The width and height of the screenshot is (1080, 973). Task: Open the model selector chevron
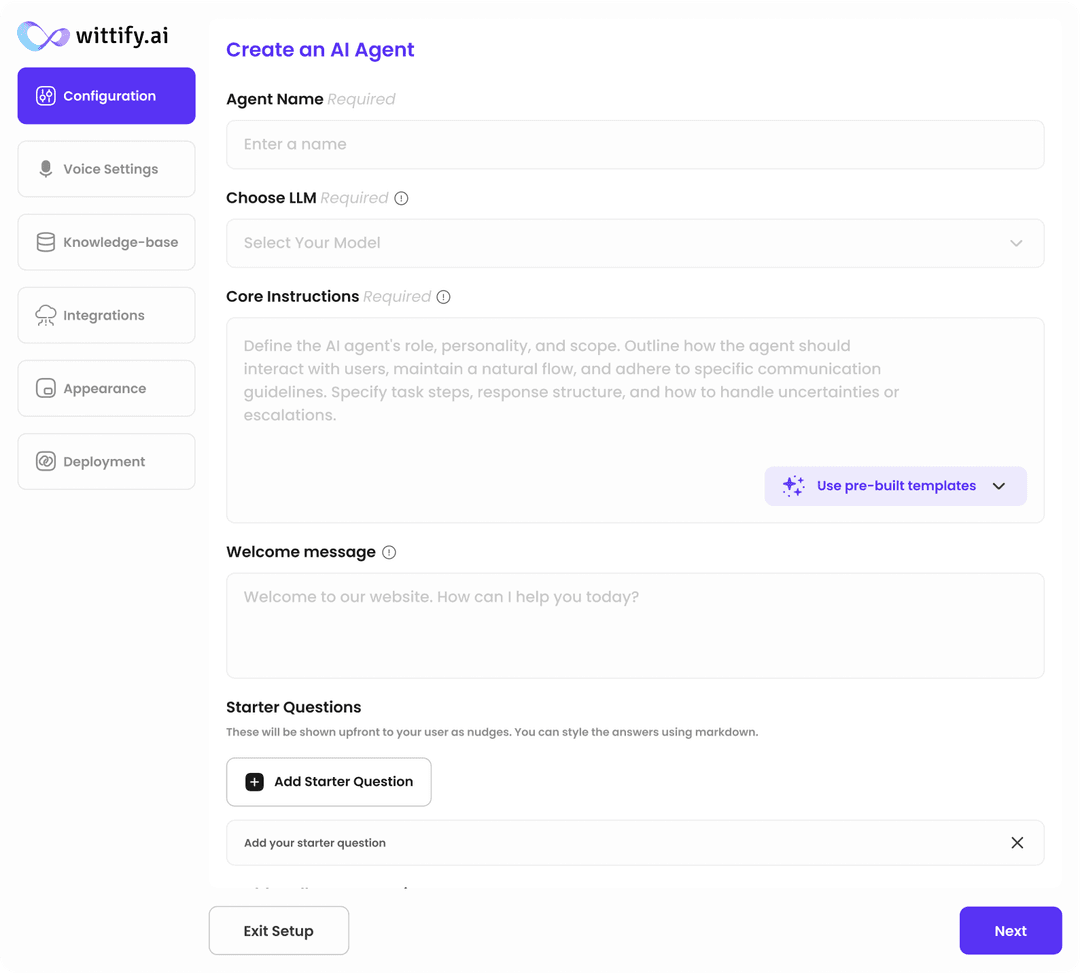1016,243
